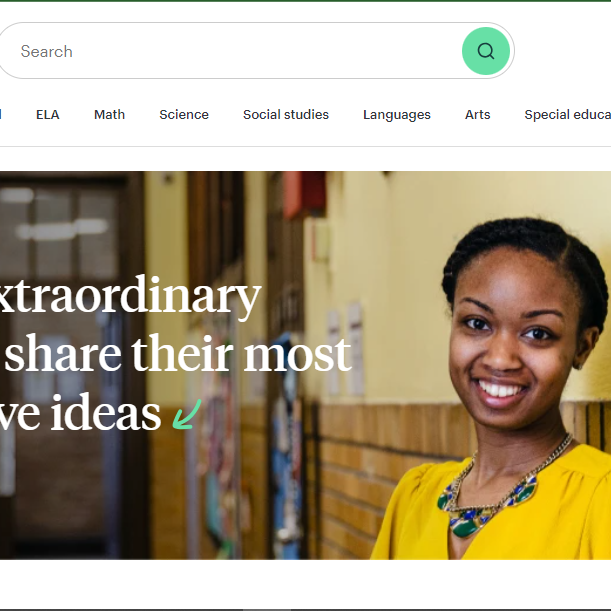Focus the Search text field

click(230, 51)
